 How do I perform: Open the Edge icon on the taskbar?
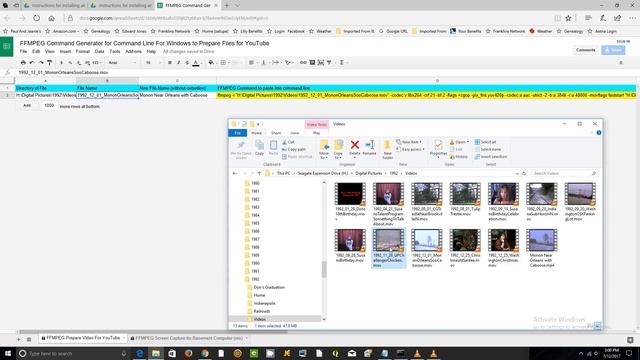[x=140, y=353]
